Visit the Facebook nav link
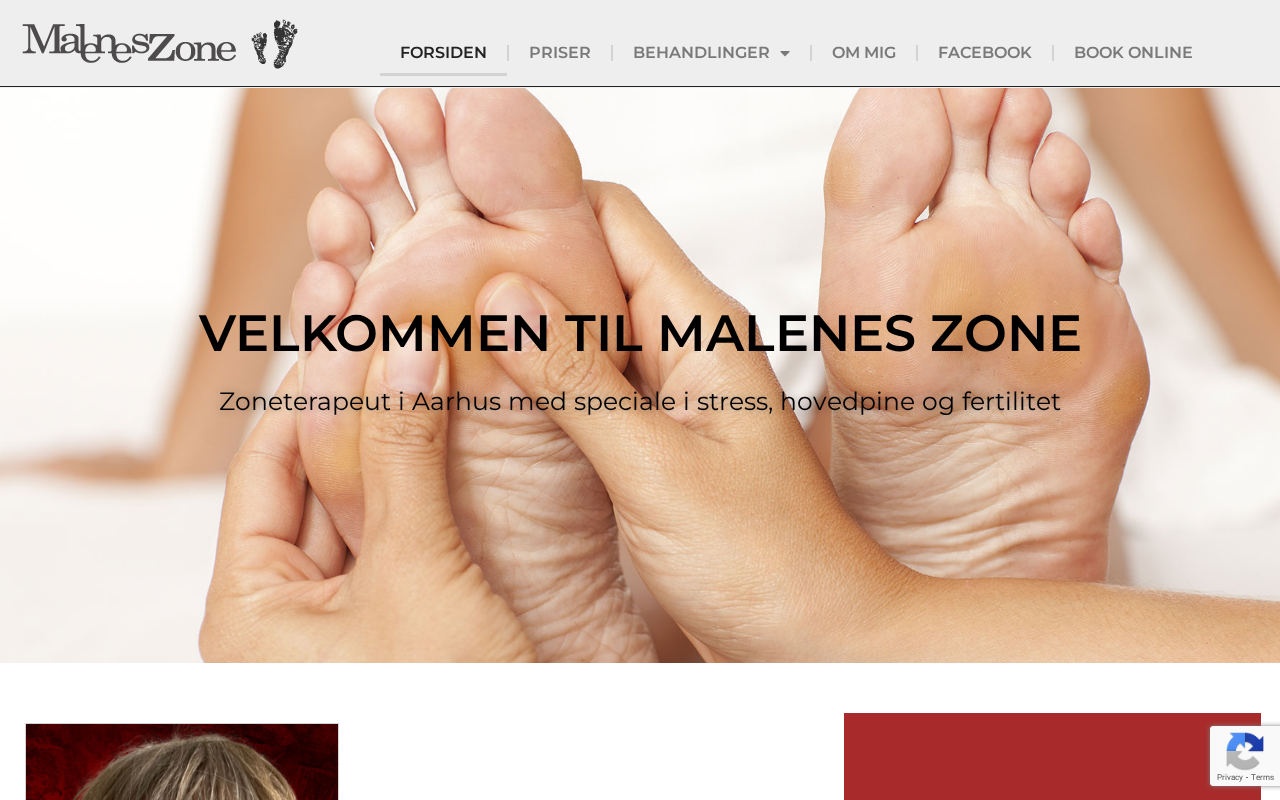 985,53
